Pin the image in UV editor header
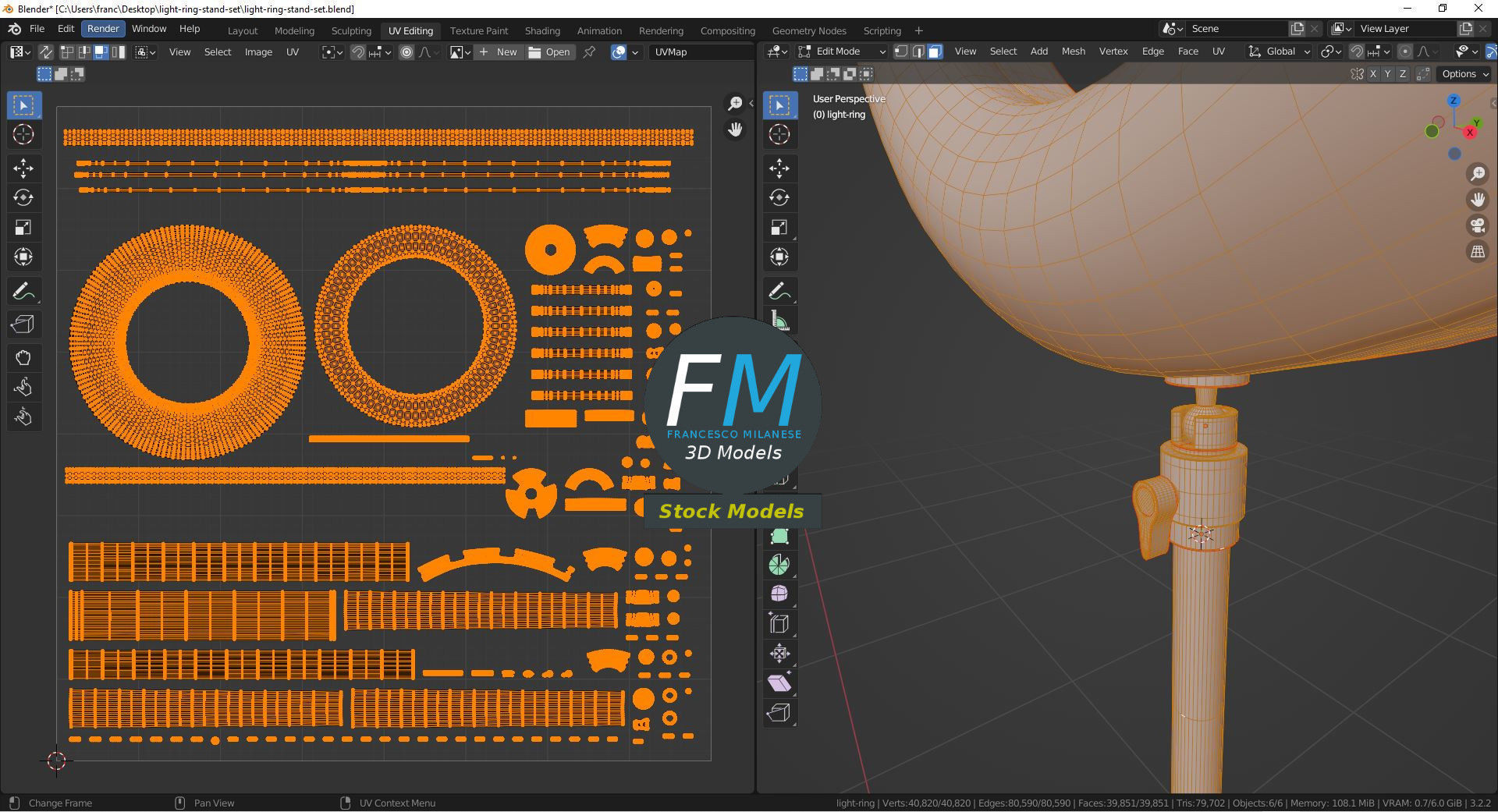The height and width of the screenshot is (812, 1498). pyautogui.click(x=590, y=52)
